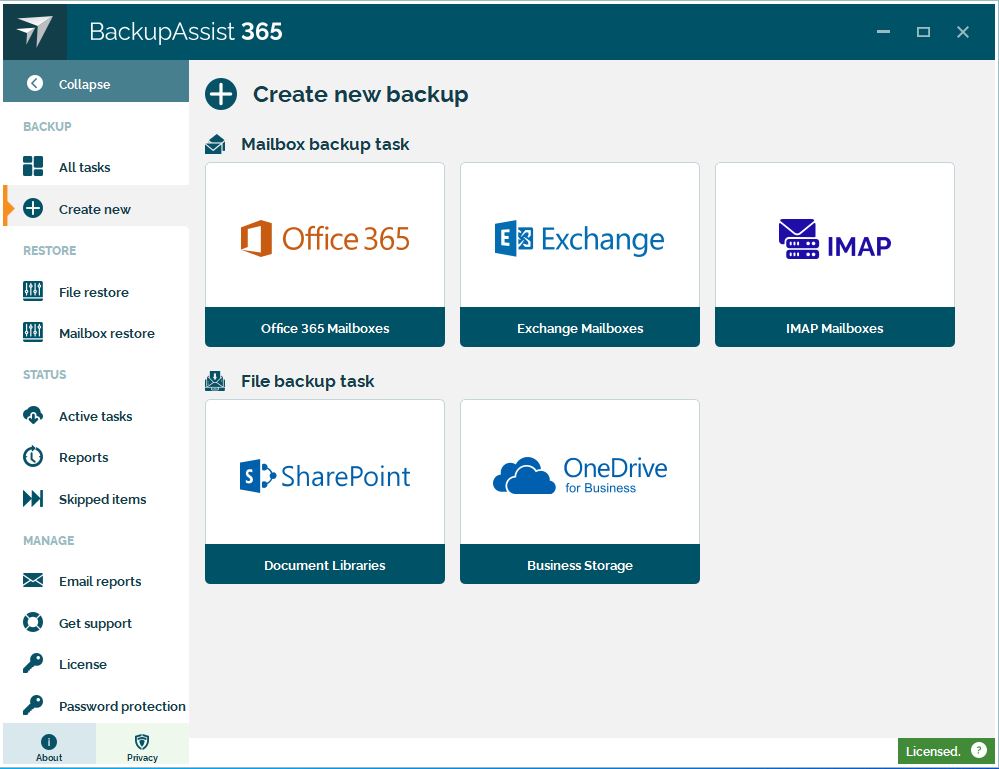Select the Exchange logo card
The image size is (999, 769).
pyautogui.click(x=580, y=235)
